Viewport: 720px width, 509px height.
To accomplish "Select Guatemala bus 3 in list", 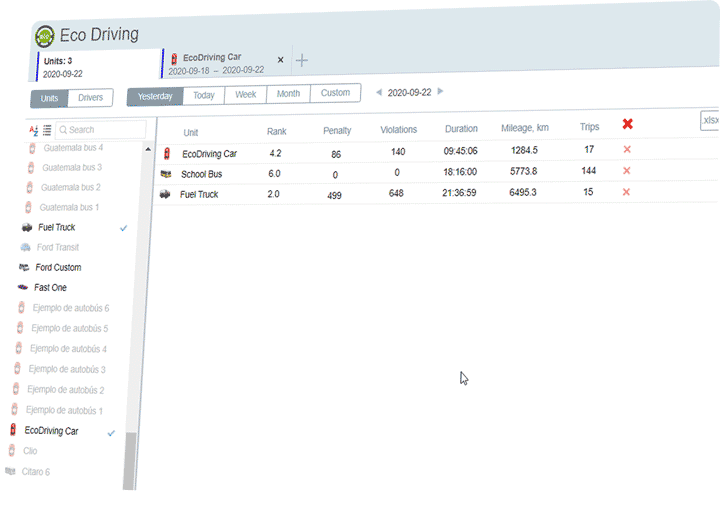I will [x=72, y=168].
